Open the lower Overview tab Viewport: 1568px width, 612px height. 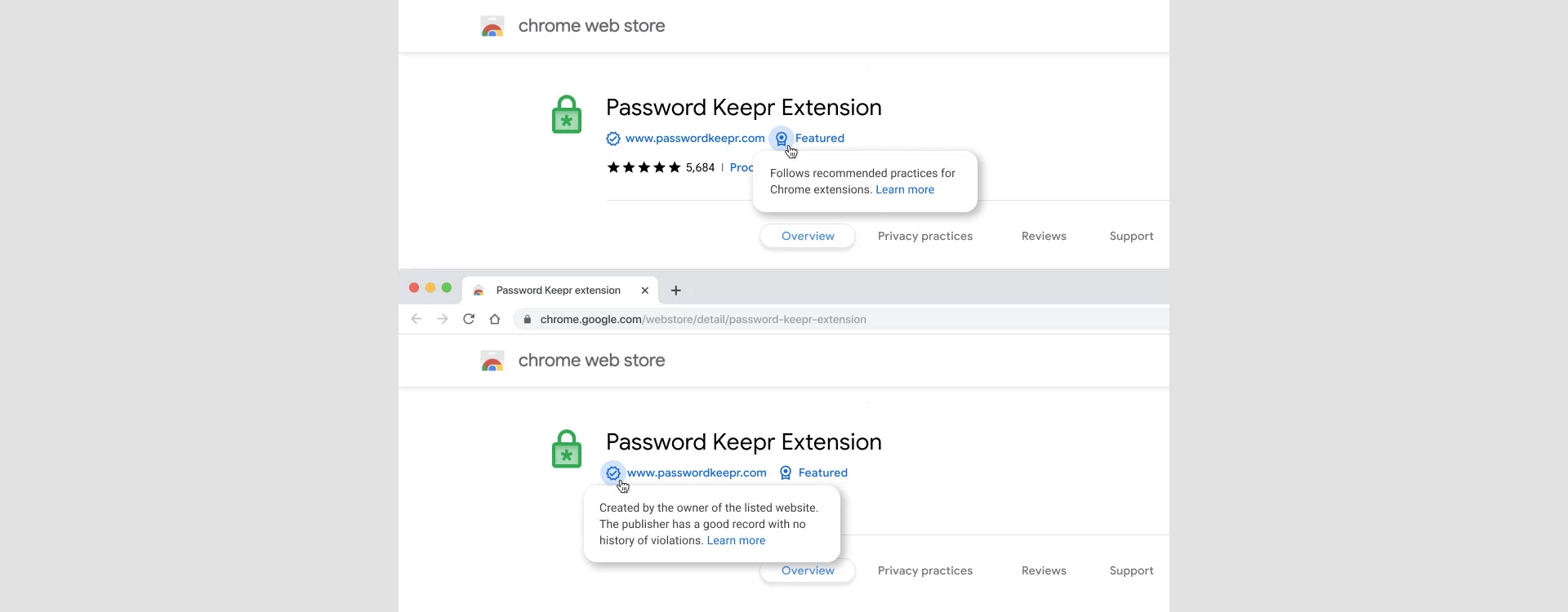click(x=808, y=570)
